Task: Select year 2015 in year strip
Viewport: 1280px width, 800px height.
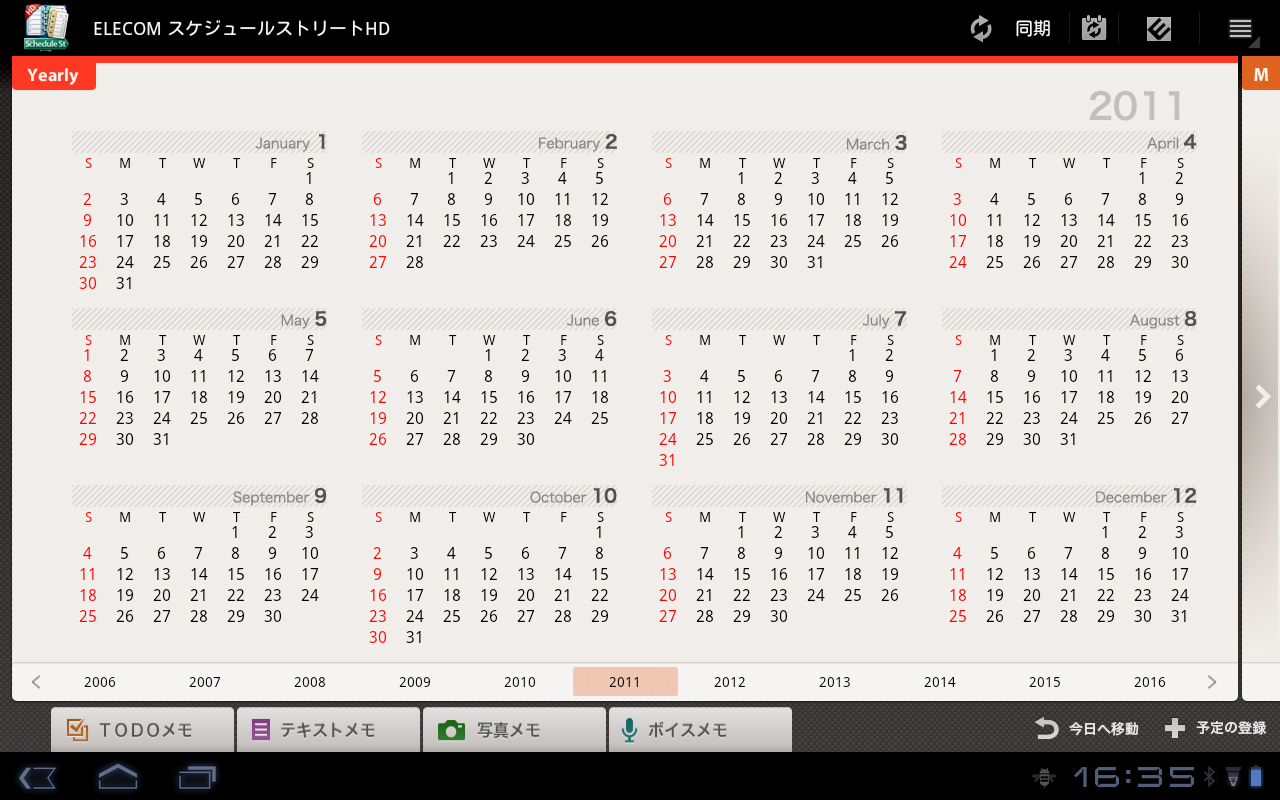Action: point(1045,682)
